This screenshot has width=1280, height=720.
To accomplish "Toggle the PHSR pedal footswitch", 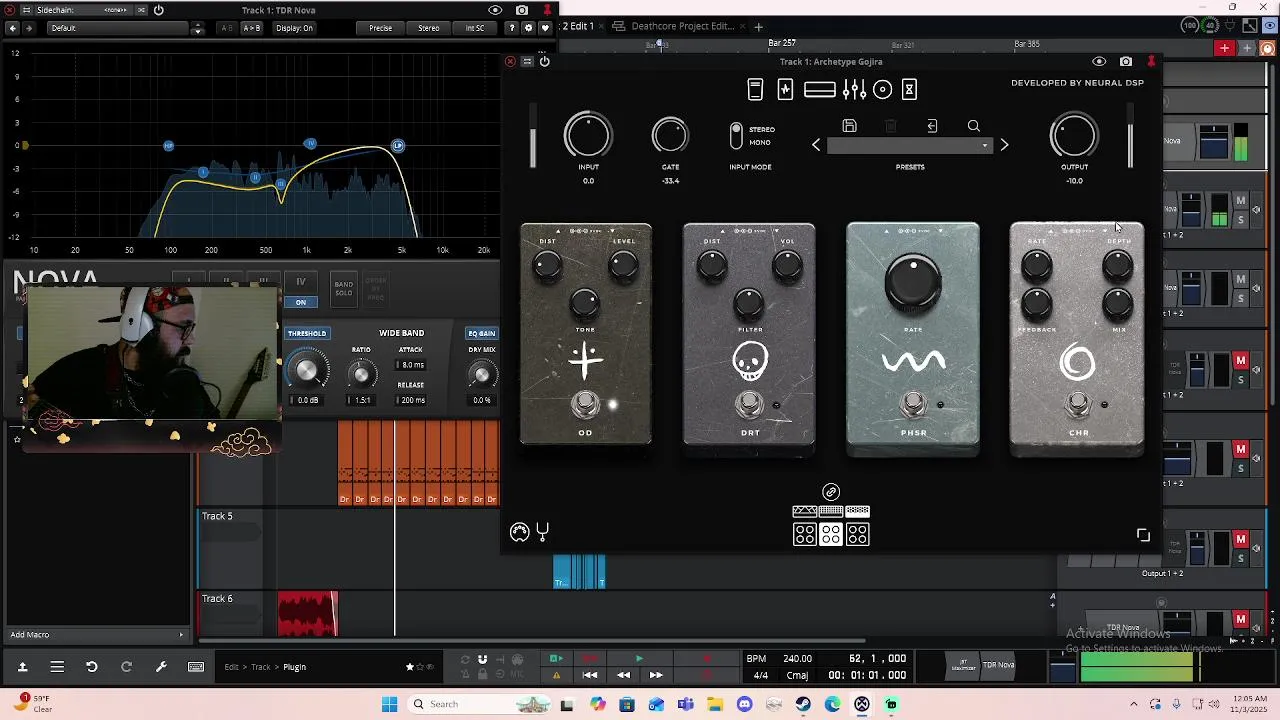I will (x=913, y=404).
